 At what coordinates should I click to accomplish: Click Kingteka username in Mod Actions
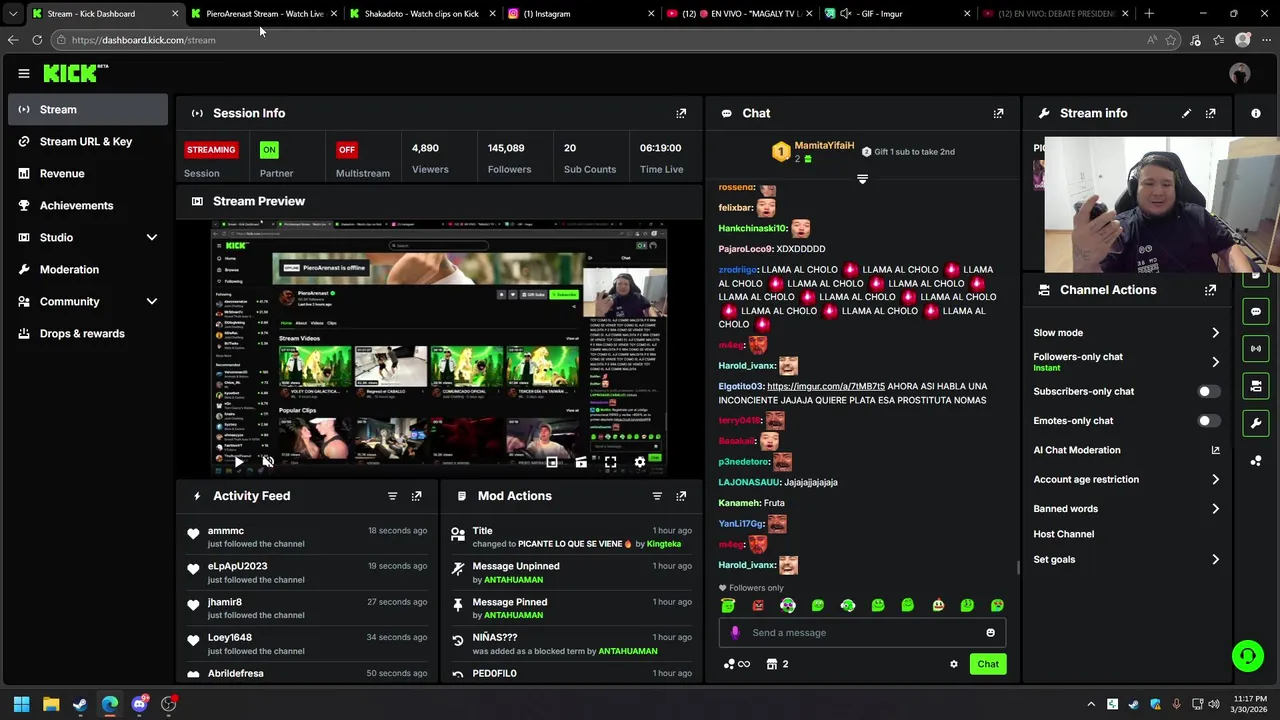(664, 544)
